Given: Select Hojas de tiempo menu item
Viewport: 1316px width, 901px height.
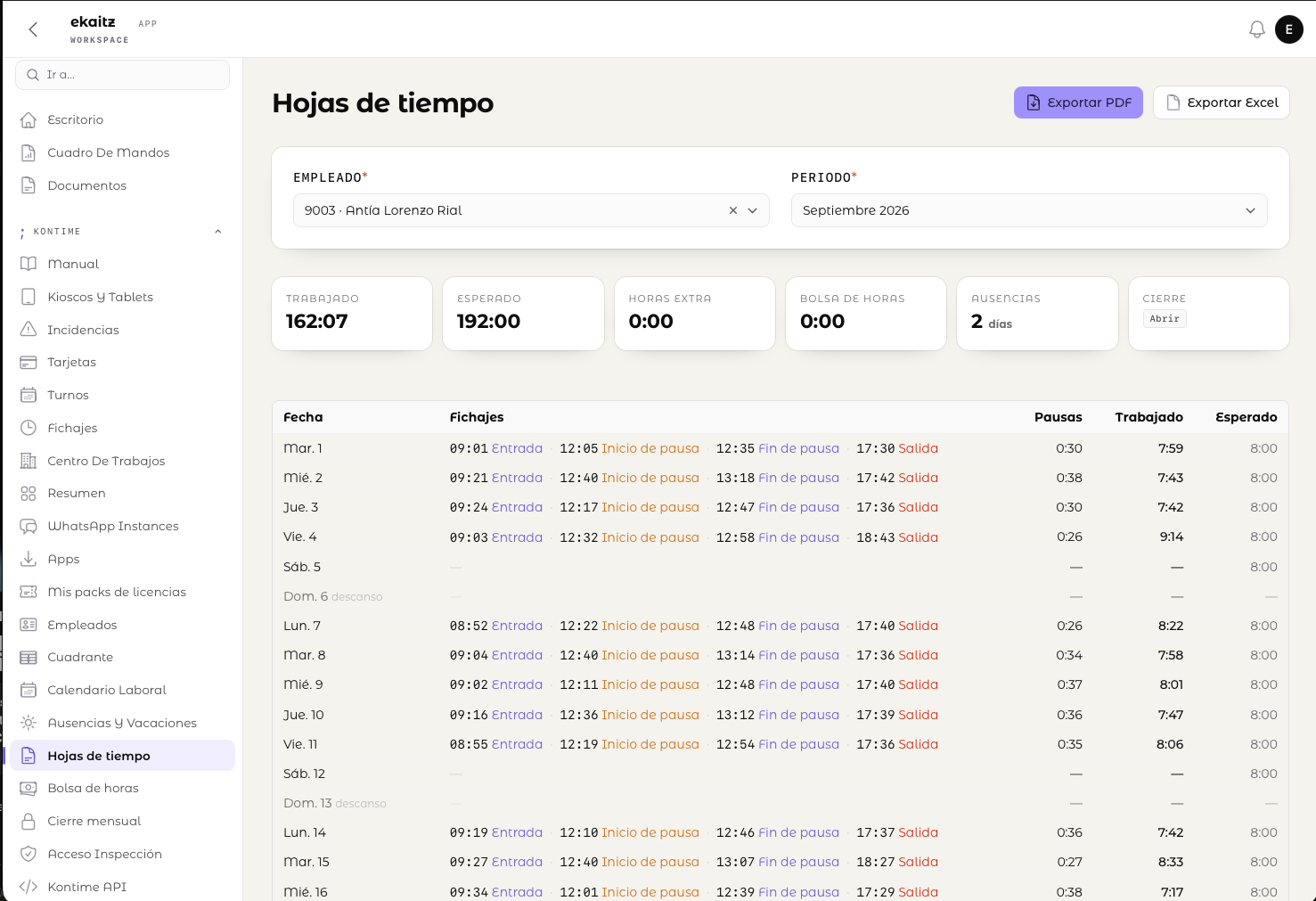Looking at the screenshot, I should 123,756.
